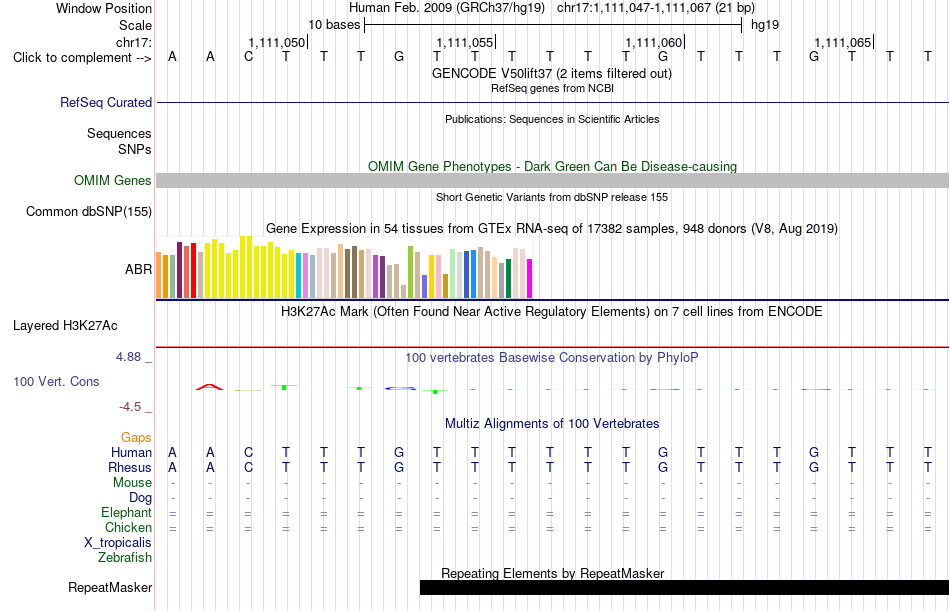Select the Human species label
The height and width of the screenshot is (611, 950).
pyautogui.click(x=131, y=453)
